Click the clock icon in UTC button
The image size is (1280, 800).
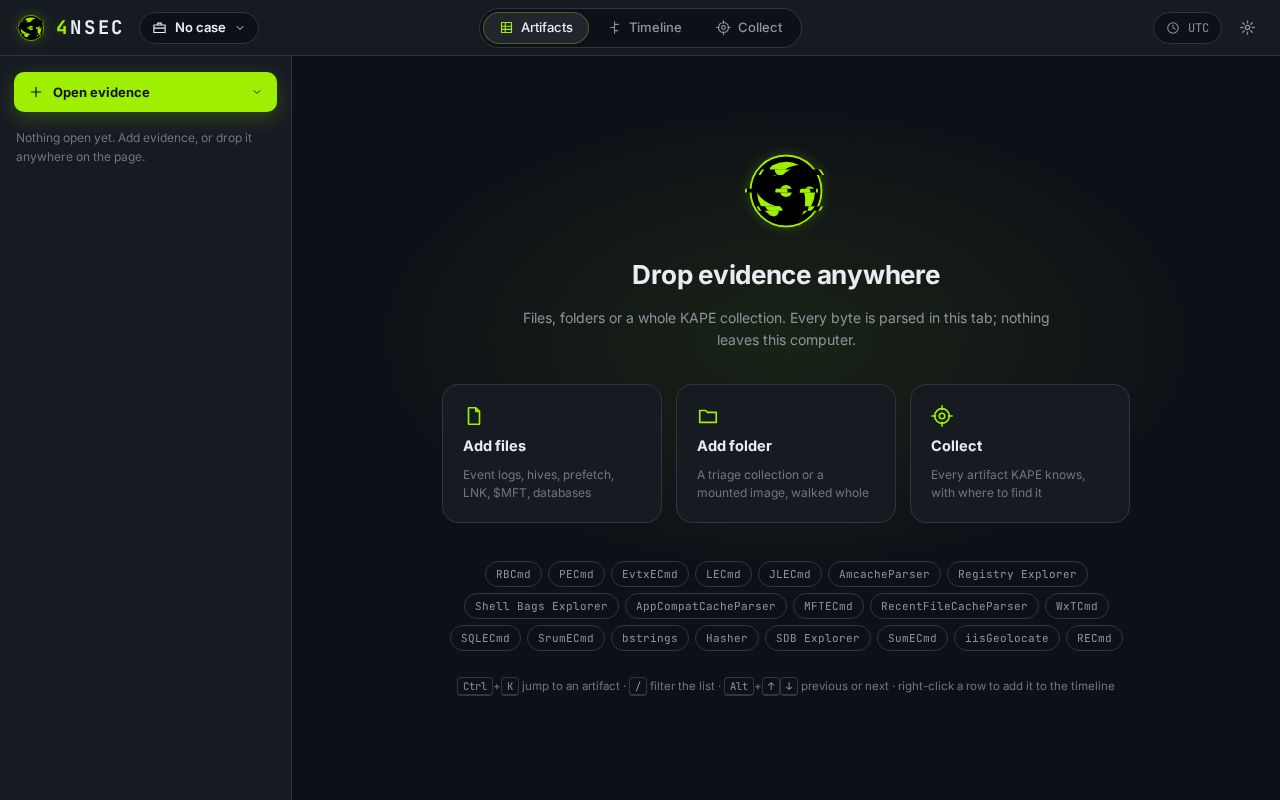click(1173, 28)
